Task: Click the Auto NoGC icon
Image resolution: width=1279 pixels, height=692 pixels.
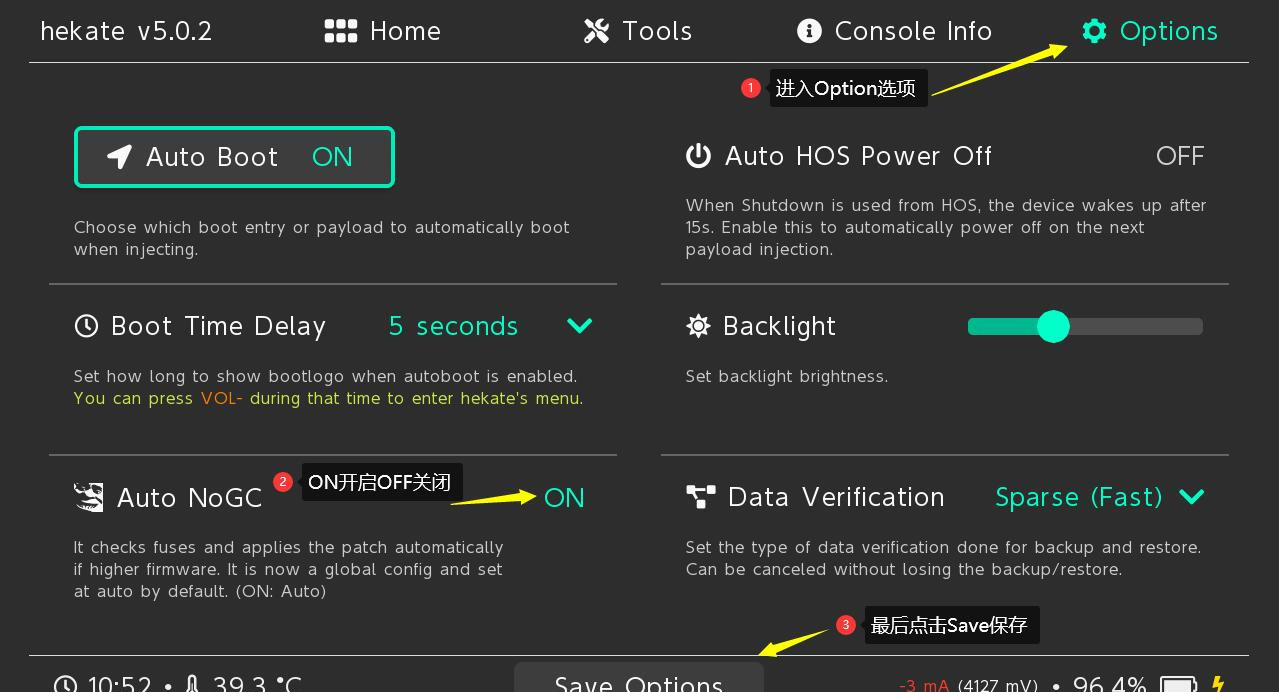Action: 89,497
